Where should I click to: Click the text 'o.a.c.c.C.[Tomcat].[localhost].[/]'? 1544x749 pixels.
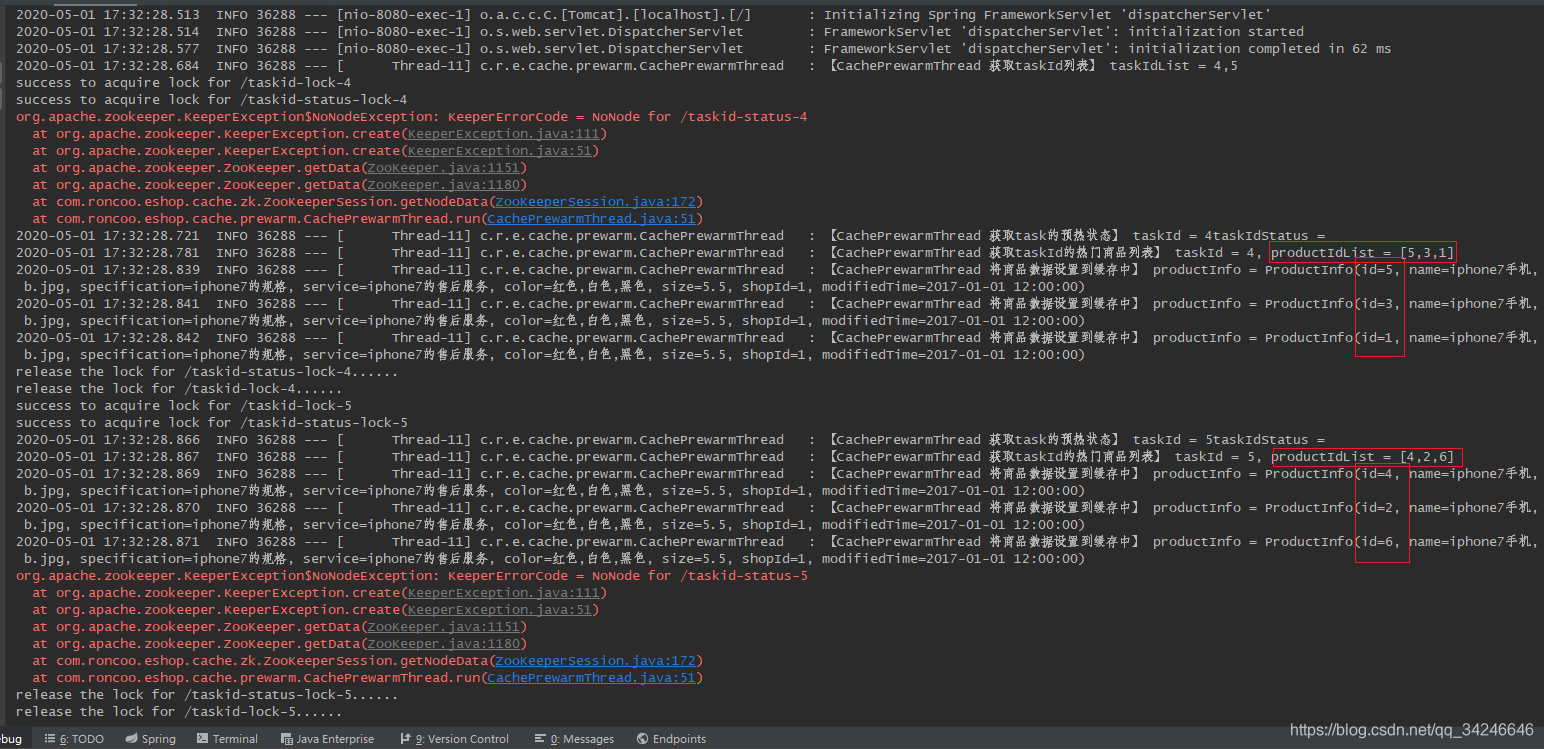point(616,15)
